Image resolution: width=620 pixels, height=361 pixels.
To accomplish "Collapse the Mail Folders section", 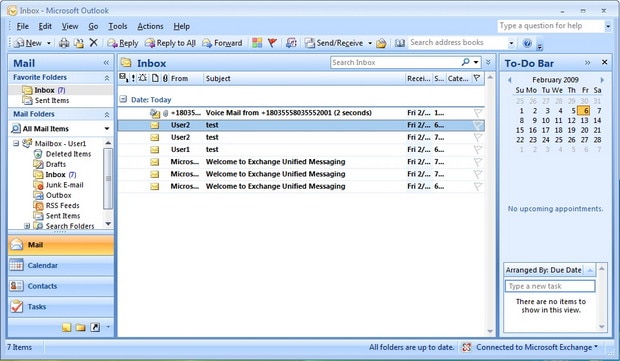I will [x=107, y=115].
